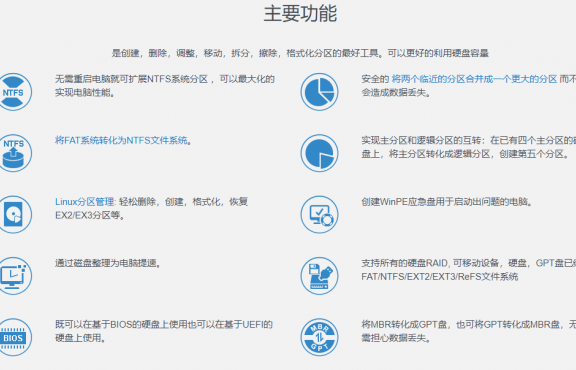Viewport: 576px width, 370px height.
Task: Click the MBR GPT conversion icon
Action: pos(319,337)
